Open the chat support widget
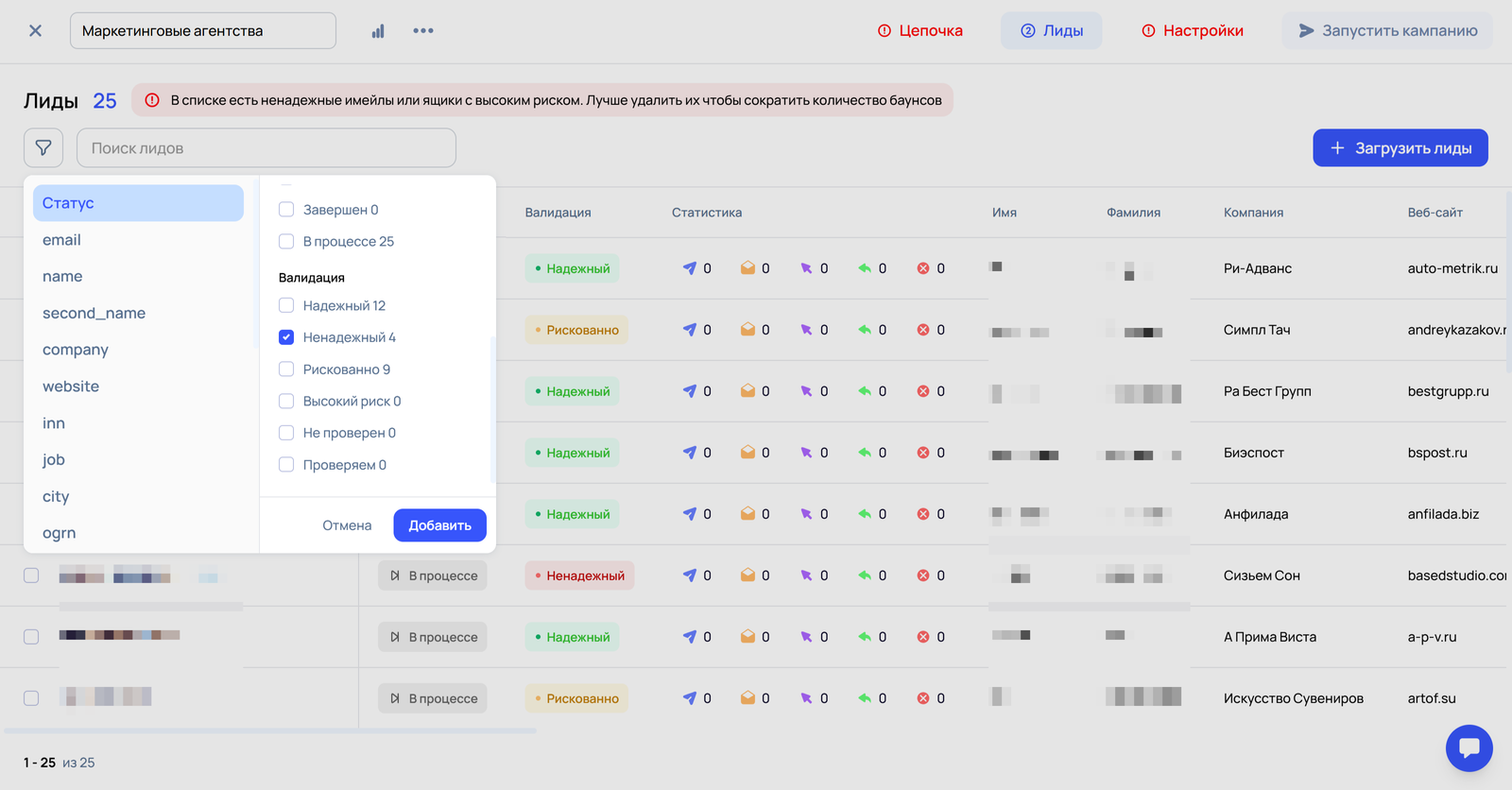The image size is (1512, 790). 1469,747
